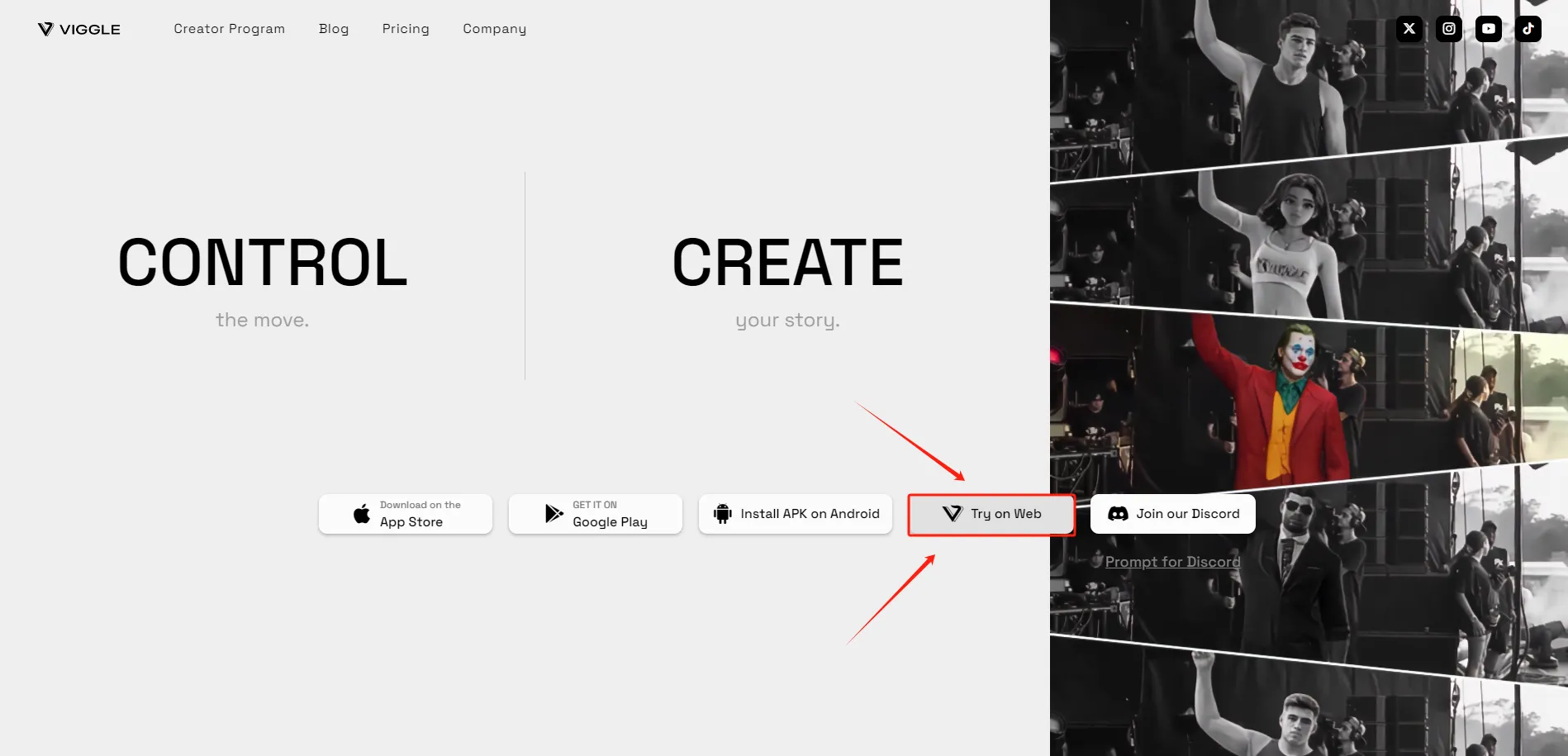Click the 'the move.' subtitle text
This screenshot has width=1568, height=756.
[x=263, y=320]
